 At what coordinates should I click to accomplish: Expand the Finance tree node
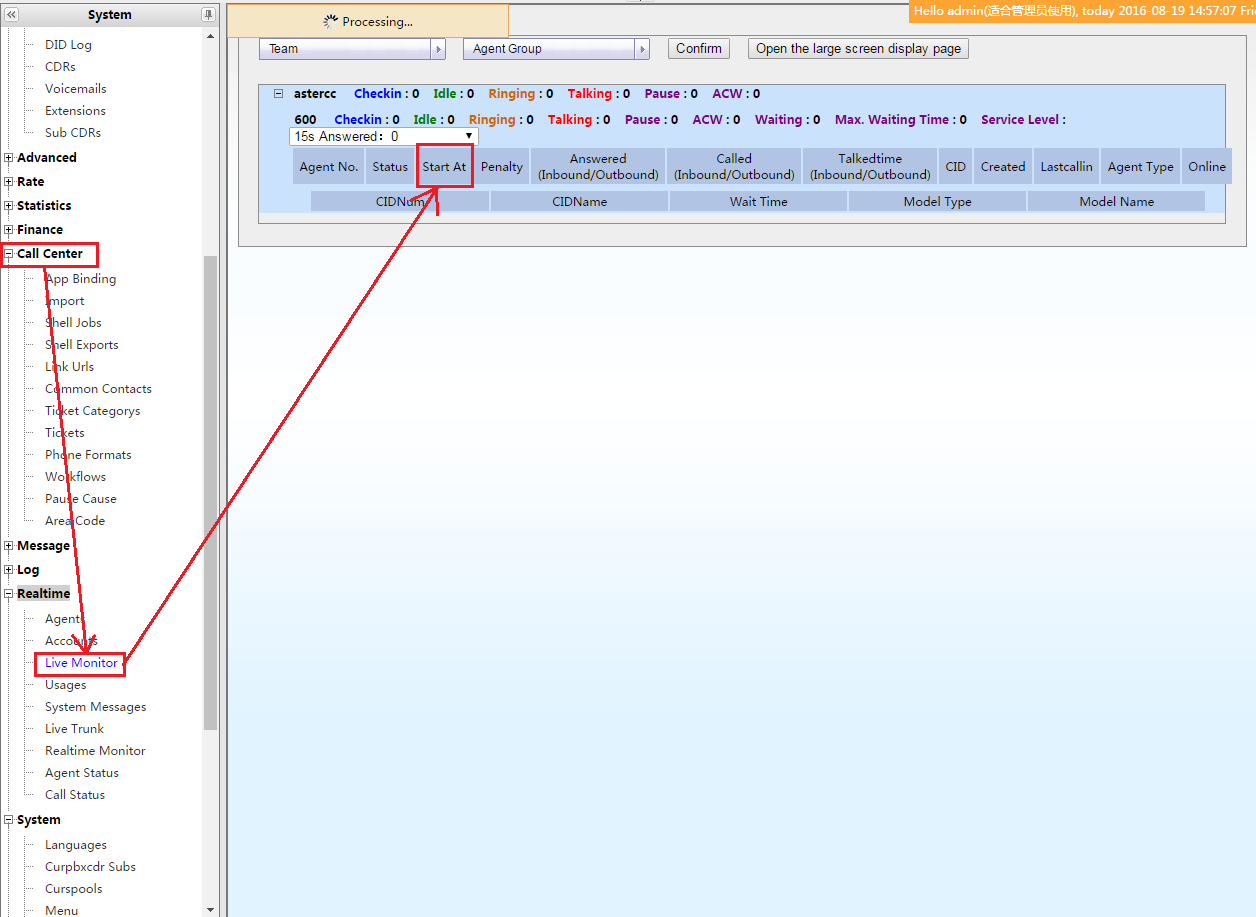point(9,230)
